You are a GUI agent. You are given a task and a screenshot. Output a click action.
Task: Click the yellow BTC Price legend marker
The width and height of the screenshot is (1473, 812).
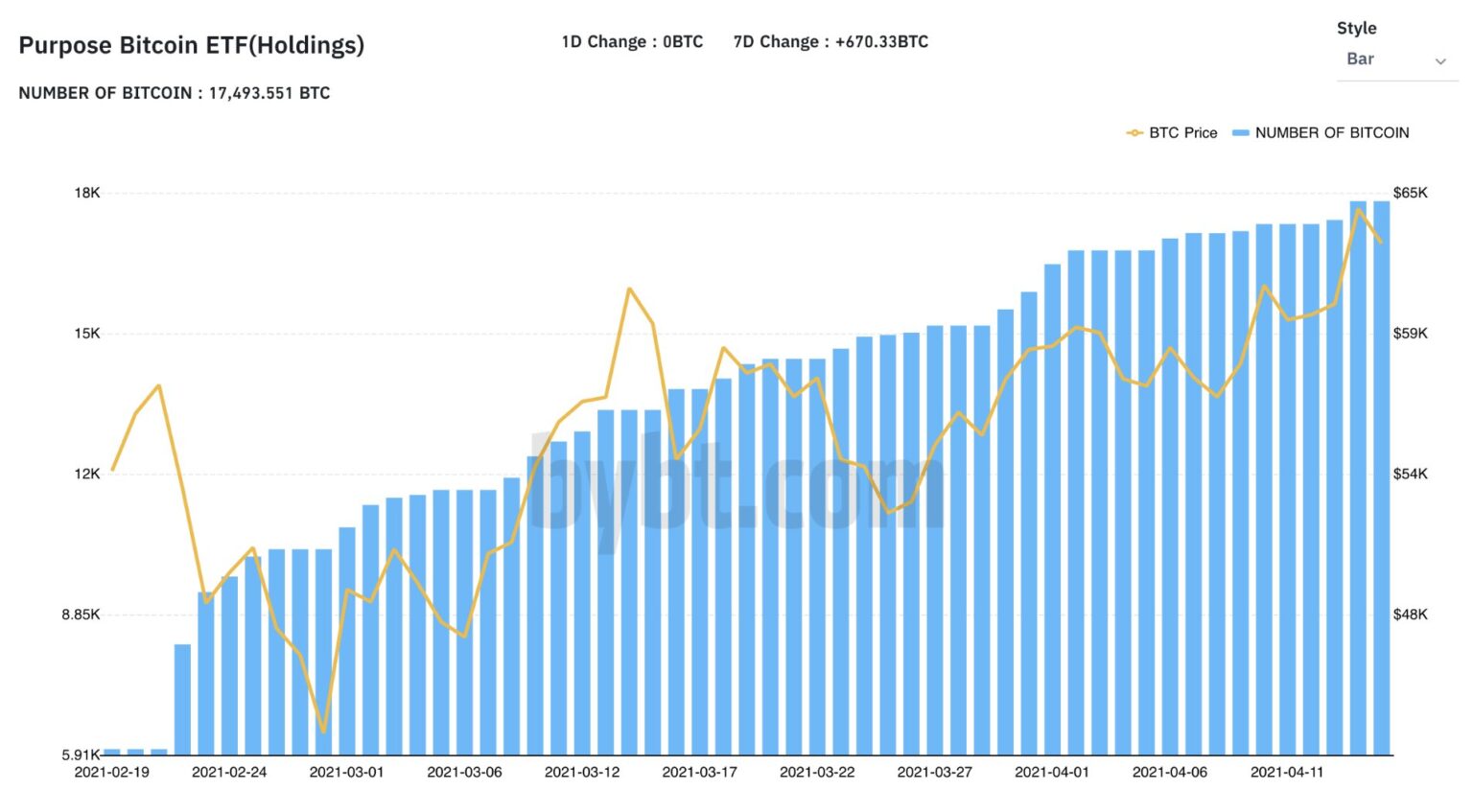click(x=1134, y=133)
